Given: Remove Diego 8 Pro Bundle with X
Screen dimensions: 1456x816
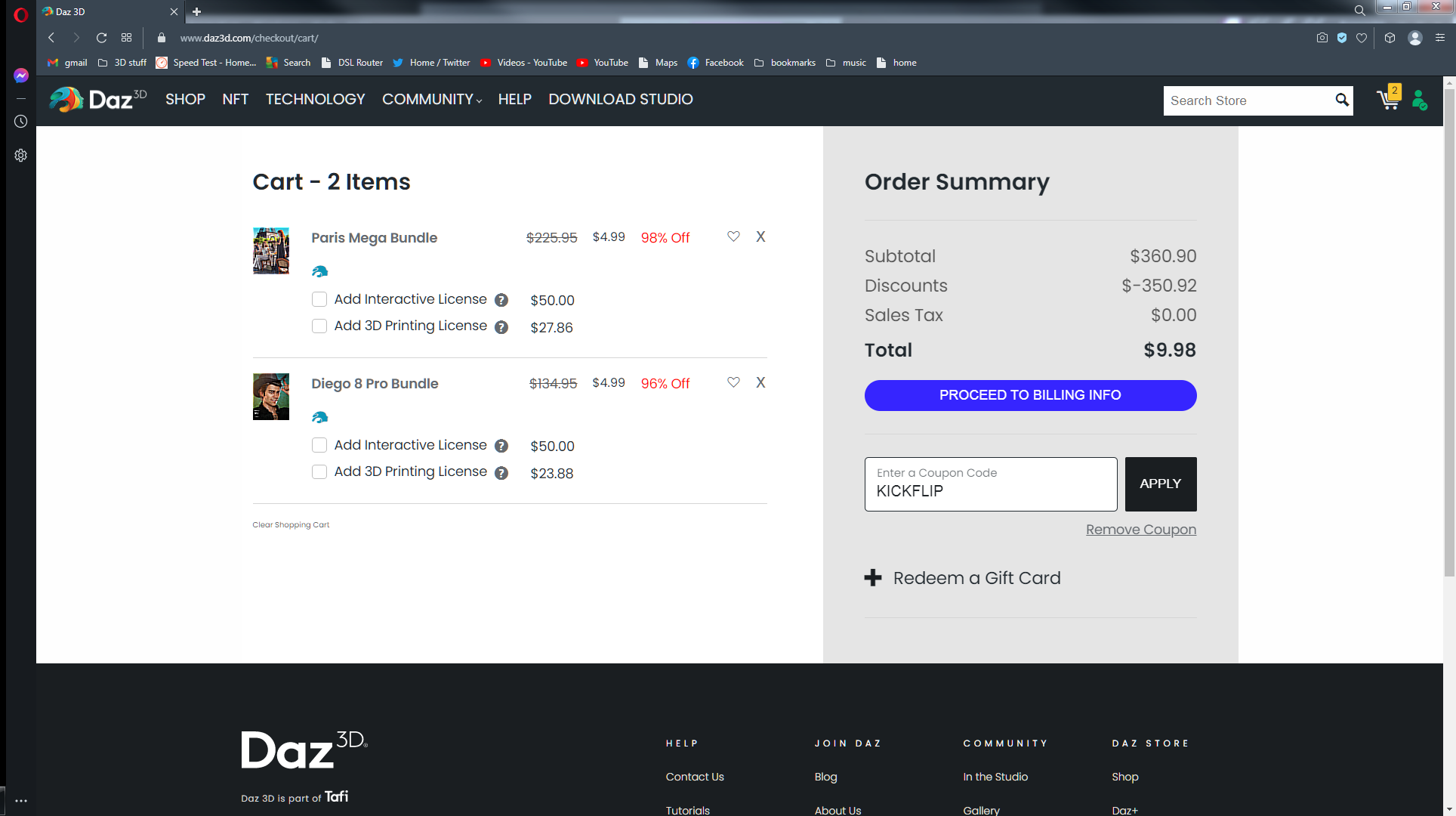Looking at the screenshot, I should pyautogui.click(x=760, y=382).
